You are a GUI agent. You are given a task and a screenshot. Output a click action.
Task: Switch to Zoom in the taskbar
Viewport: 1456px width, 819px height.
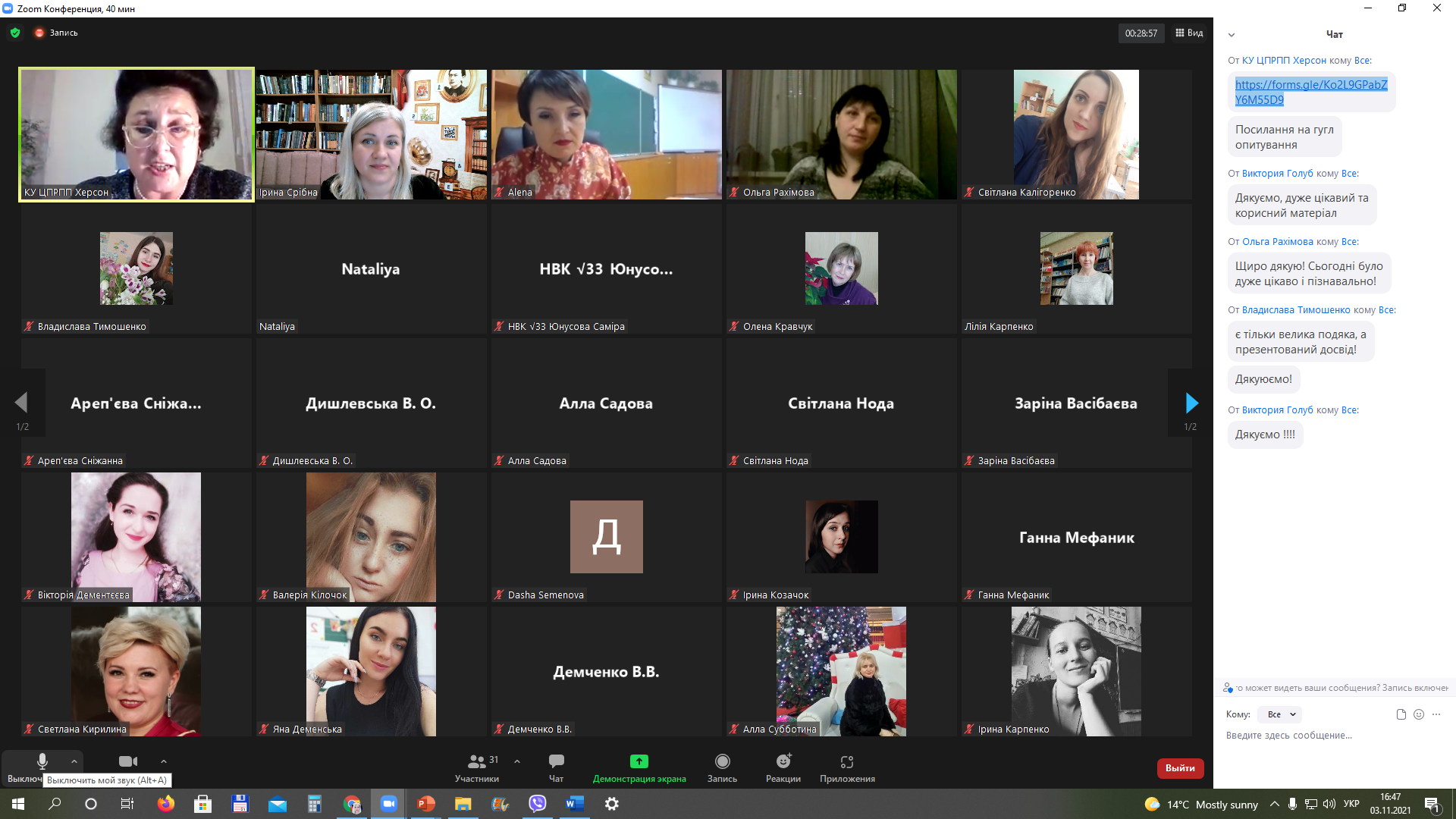389,804
